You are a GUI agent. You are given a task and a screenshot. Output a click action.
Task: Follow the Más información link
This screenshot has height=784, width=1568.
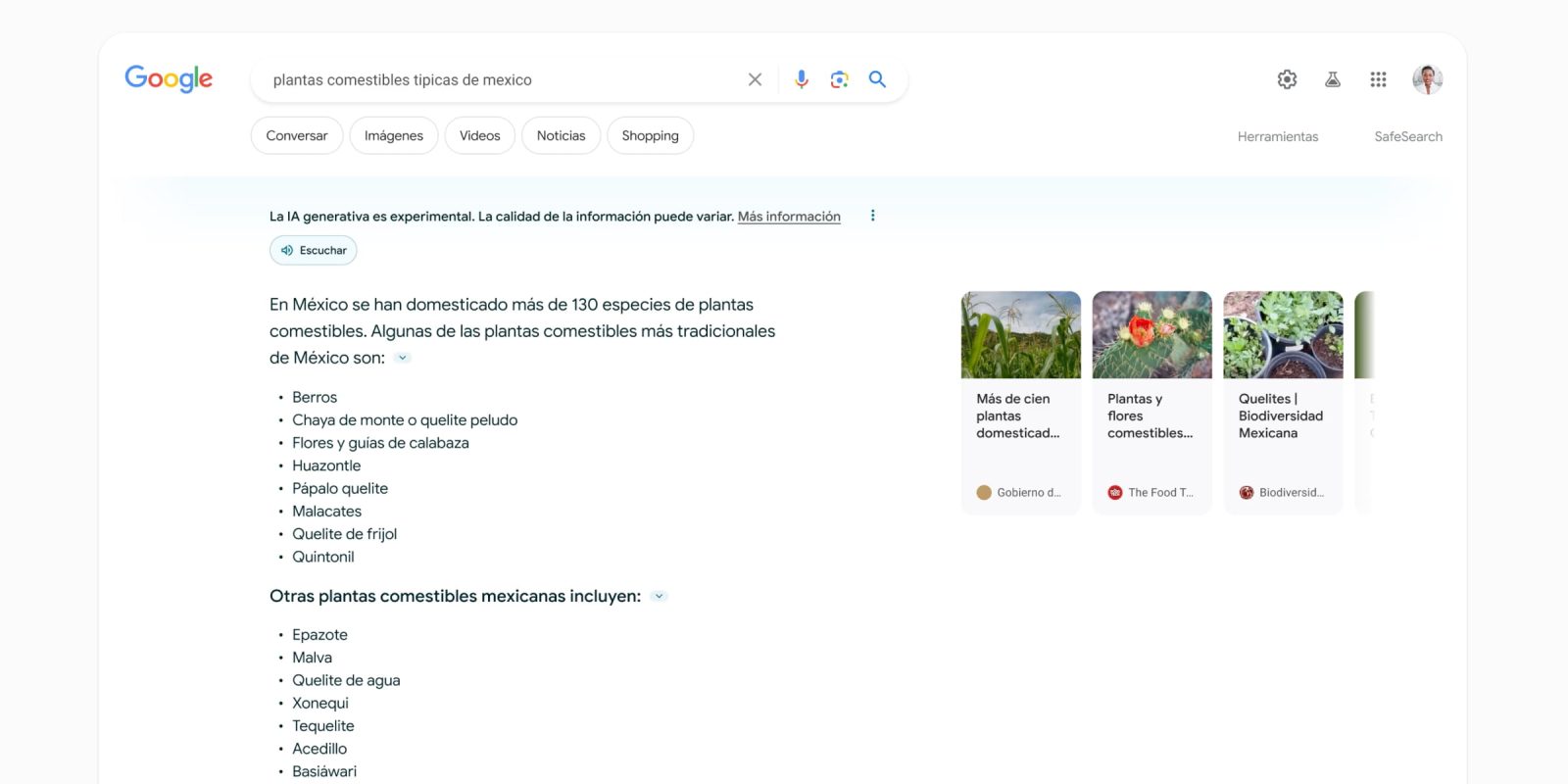[789, 217]
